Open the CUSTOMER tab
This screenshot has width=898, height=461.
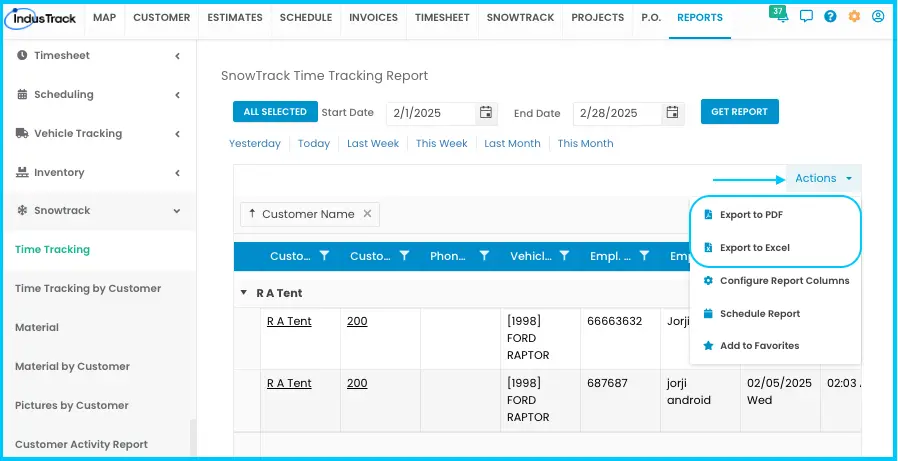(x=162, y=18)
